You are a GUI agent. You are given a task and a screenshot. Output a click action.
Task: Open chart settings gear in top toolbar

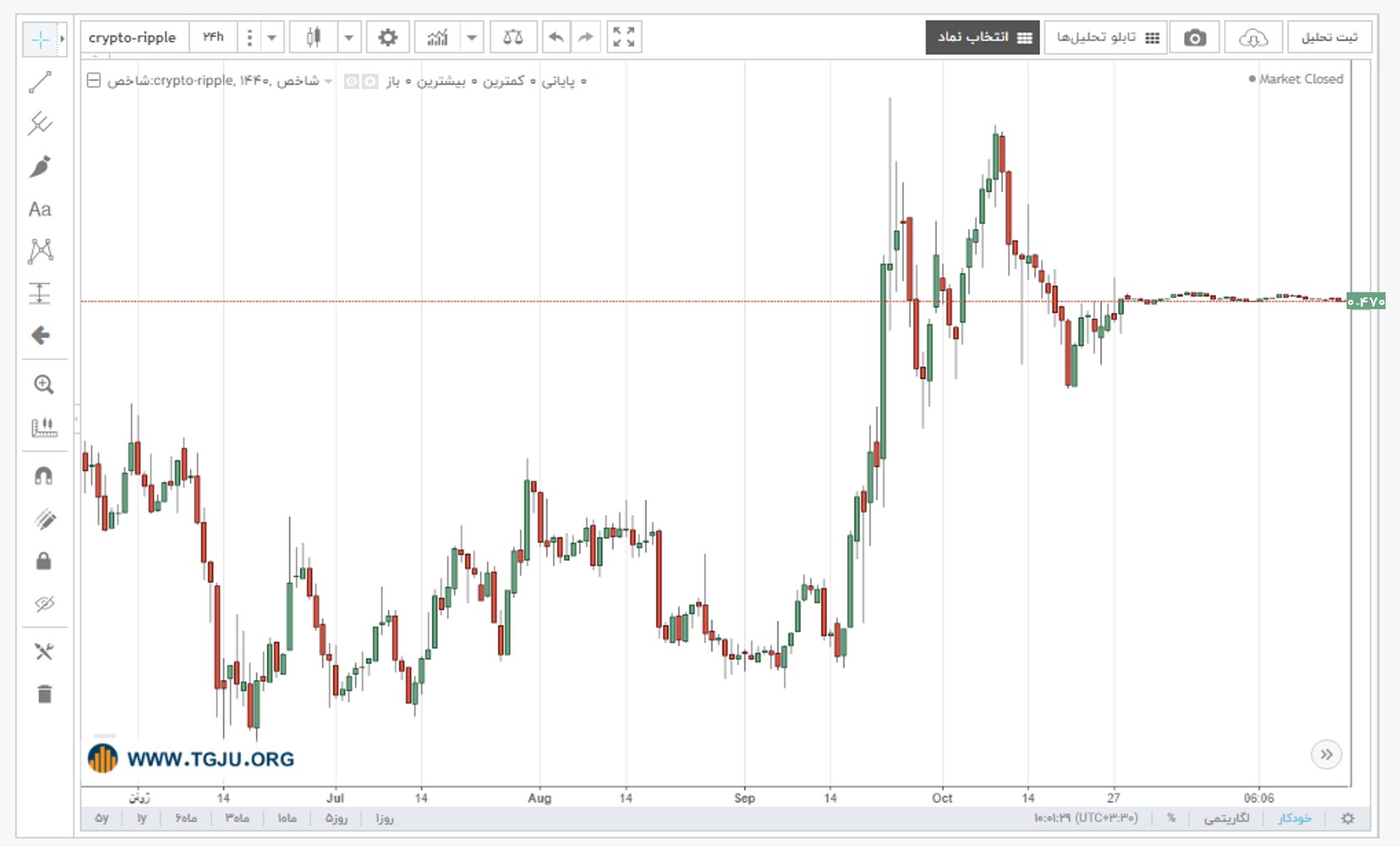[x=388, y=37]
